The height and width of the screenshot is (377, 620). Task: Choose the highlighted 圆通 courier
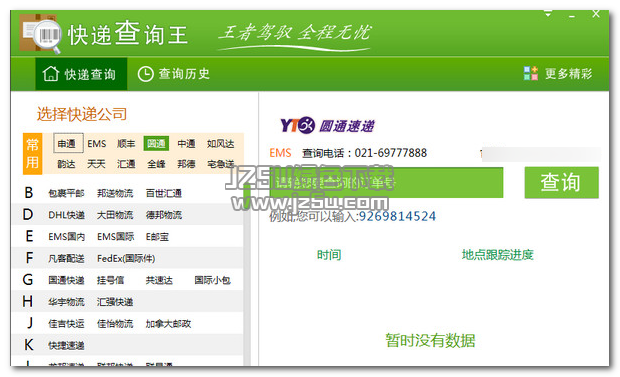[x=156, y=143]
